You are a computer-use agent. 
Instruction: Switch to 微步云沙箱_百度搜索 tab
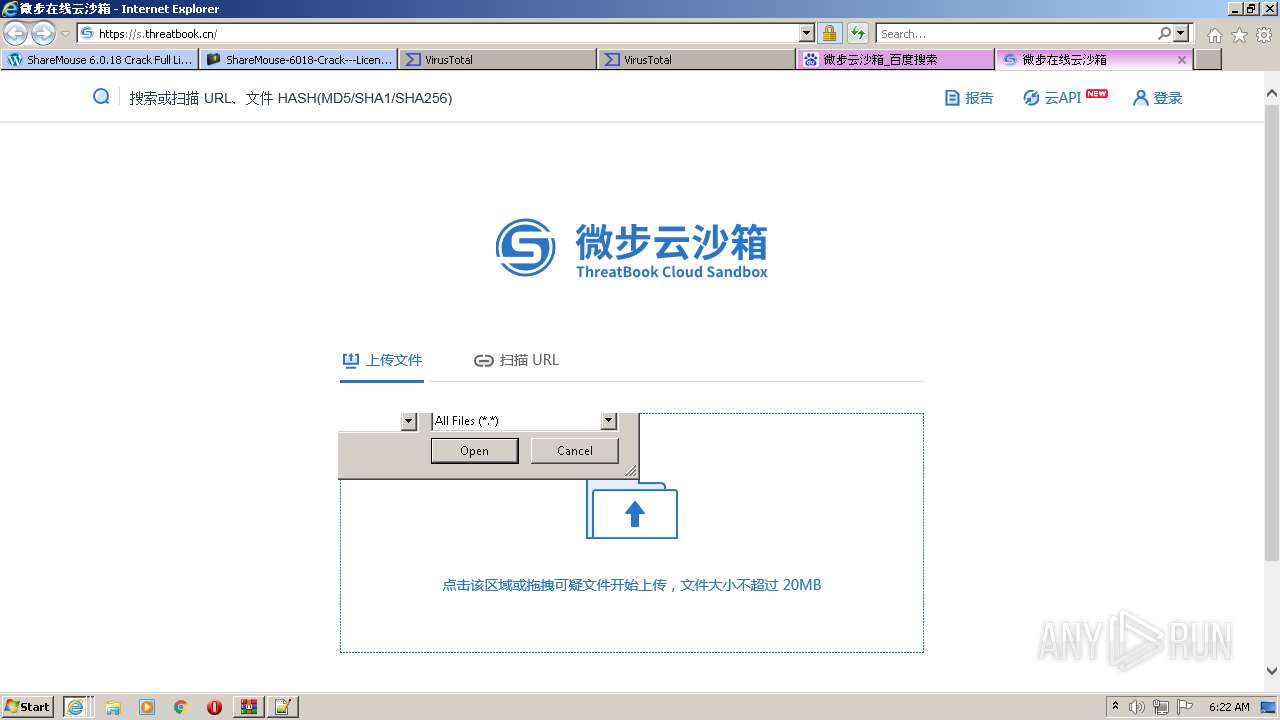895,60
